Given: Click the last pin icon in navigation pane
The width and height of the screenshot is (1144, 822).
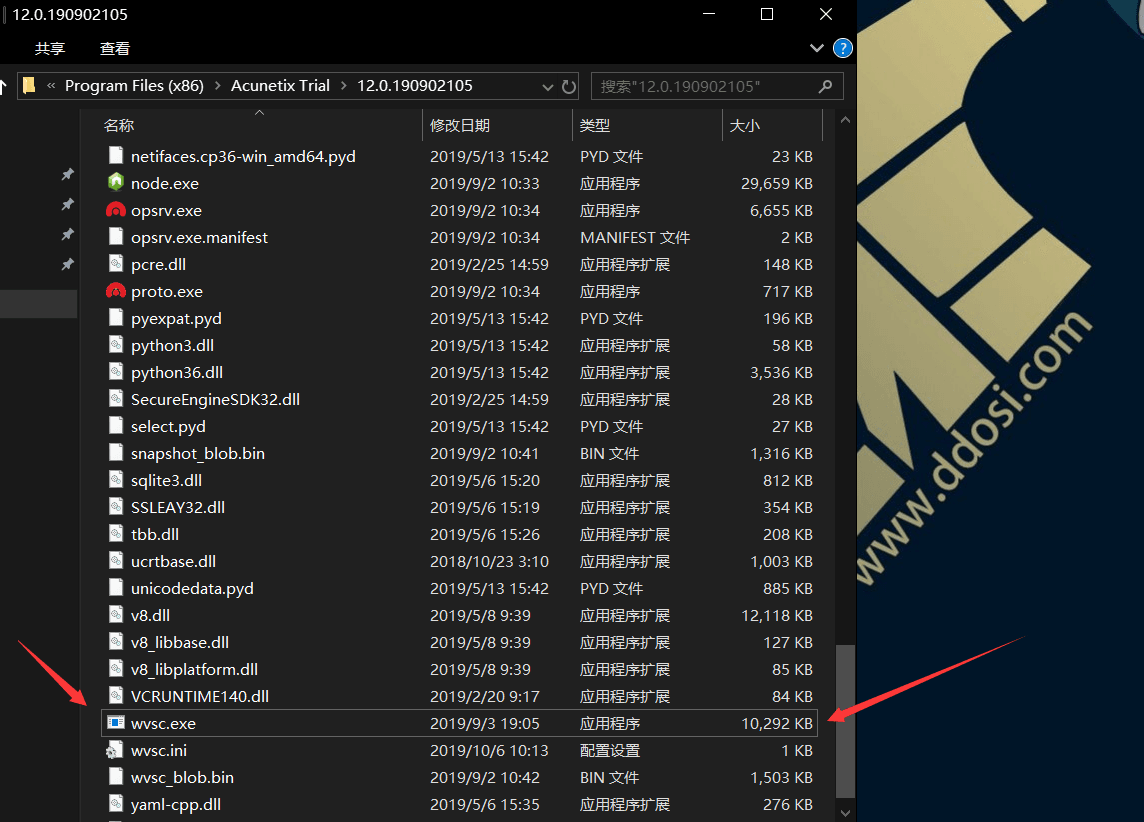Looking at the screenshot, I should pyautogui.click(x=67, y=263).
